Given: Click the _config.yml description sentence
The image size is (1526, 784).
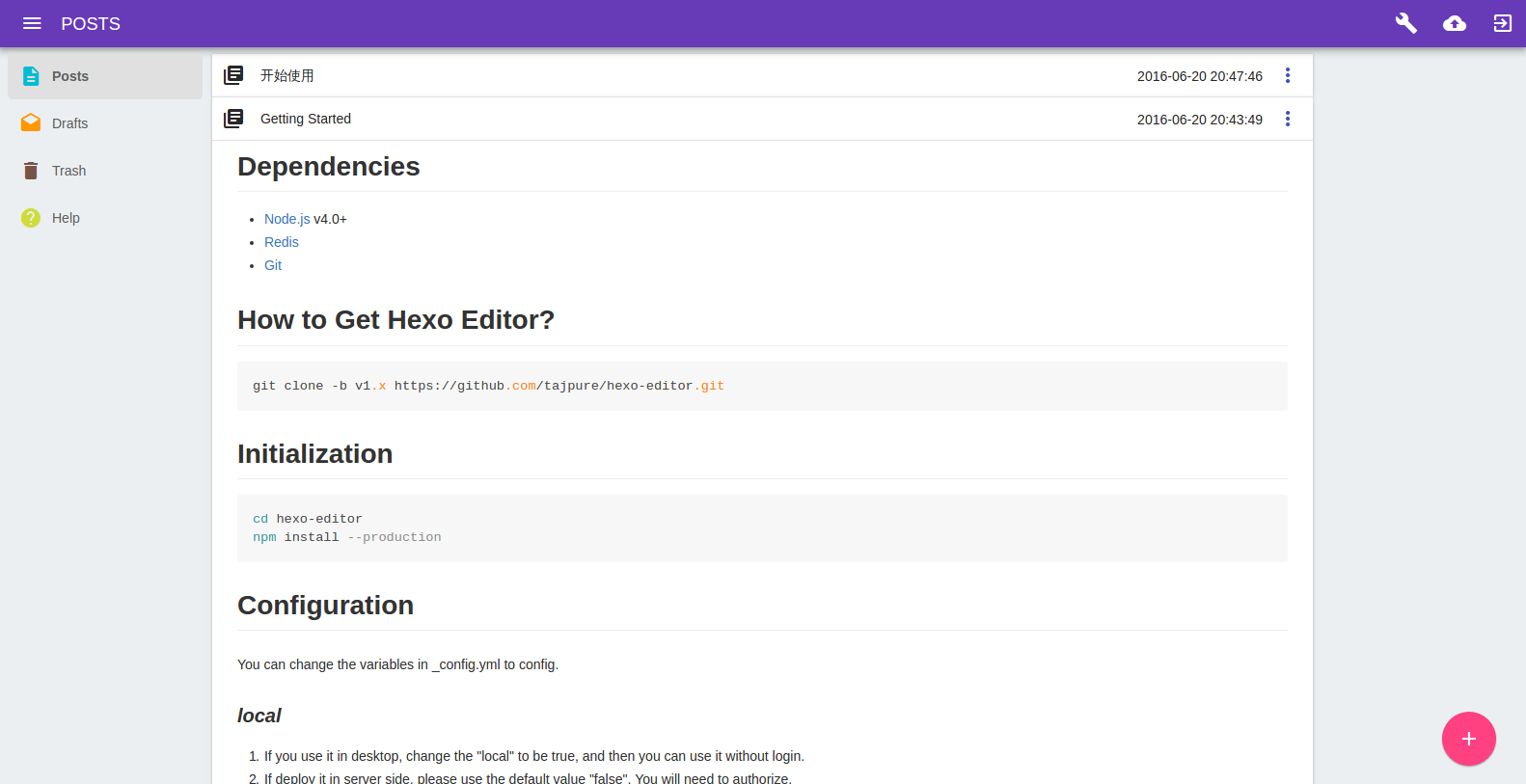Looking at the screenshot, I should point(397,664).
